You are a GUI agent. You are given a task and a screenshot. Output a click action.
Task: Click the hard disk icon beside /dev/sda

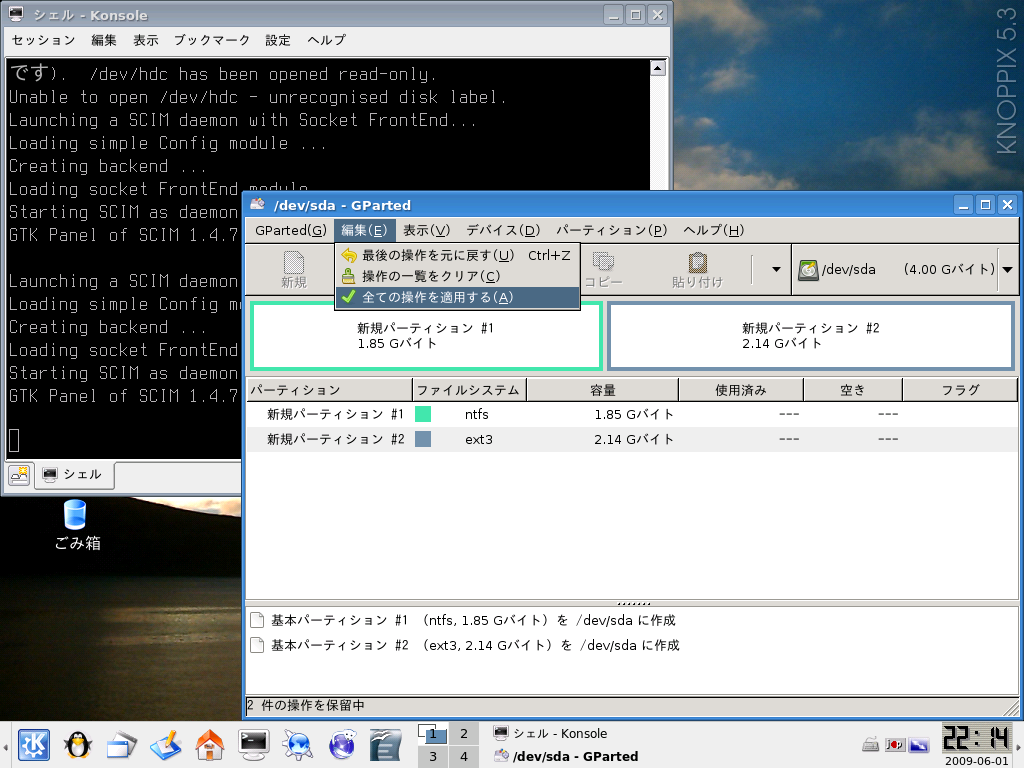tap(808, 269)
